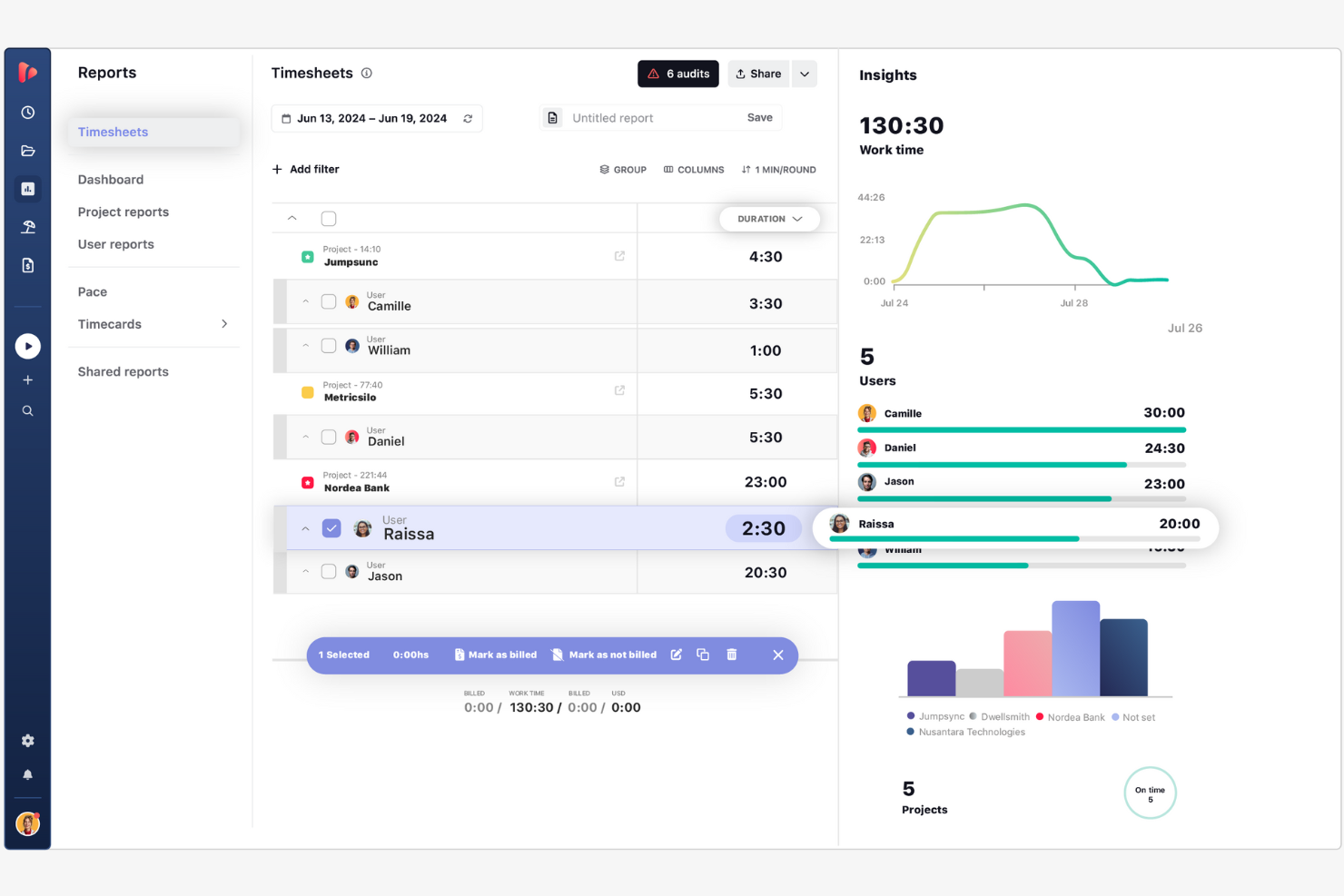The height and width of the screenshot is (896, 1344).
Task: Click the edit pencil icon in selection bar
Action: [x=677, y=655]
